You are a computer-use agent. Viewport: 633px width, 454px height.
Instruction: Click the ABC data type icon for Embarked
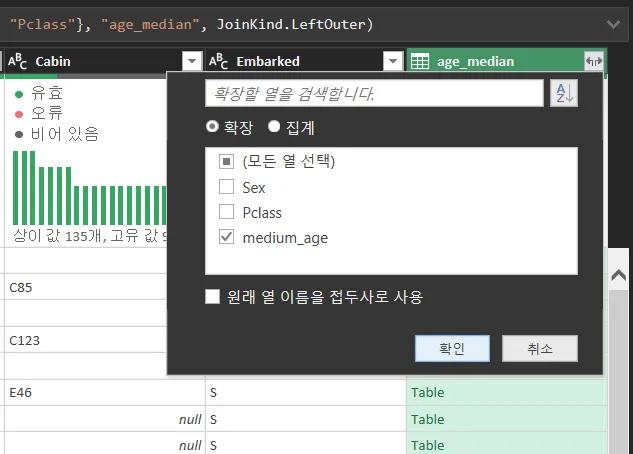218,61
